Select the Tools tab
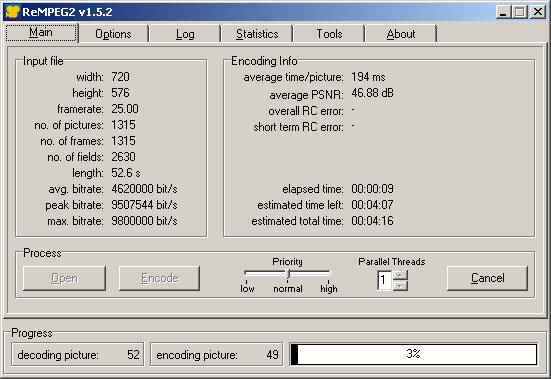The width and height of the screenshot is (551, 379). pyautogui.click(x=329, y=34)
